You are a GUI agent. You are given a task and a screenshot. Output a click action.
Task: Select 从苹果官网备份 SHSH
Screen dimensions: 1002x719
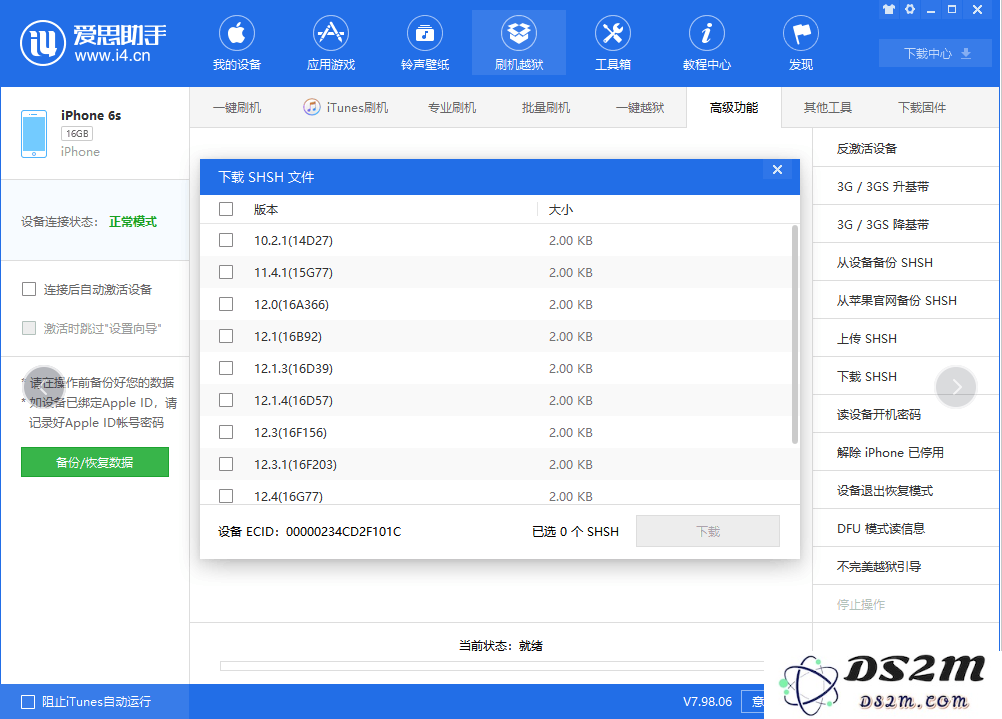tap(906, 300)
